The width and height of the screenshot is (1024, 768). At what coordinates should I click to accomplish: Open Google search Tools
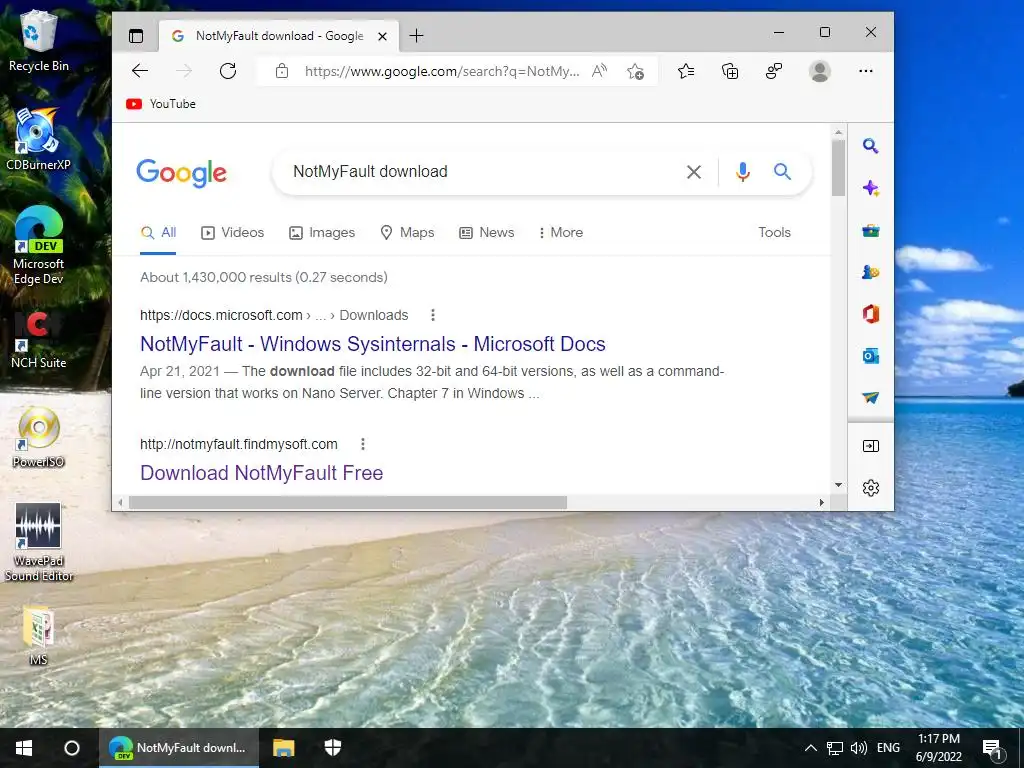[x=775, y=232]
